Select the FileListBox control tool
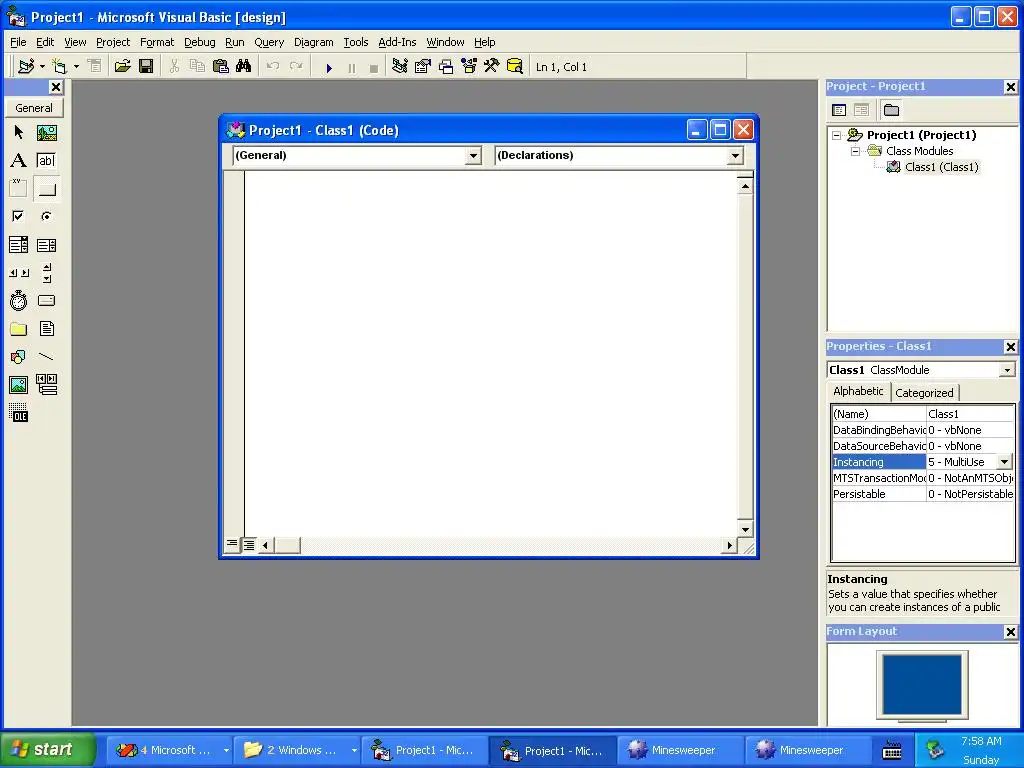 [x=46, y=329]
